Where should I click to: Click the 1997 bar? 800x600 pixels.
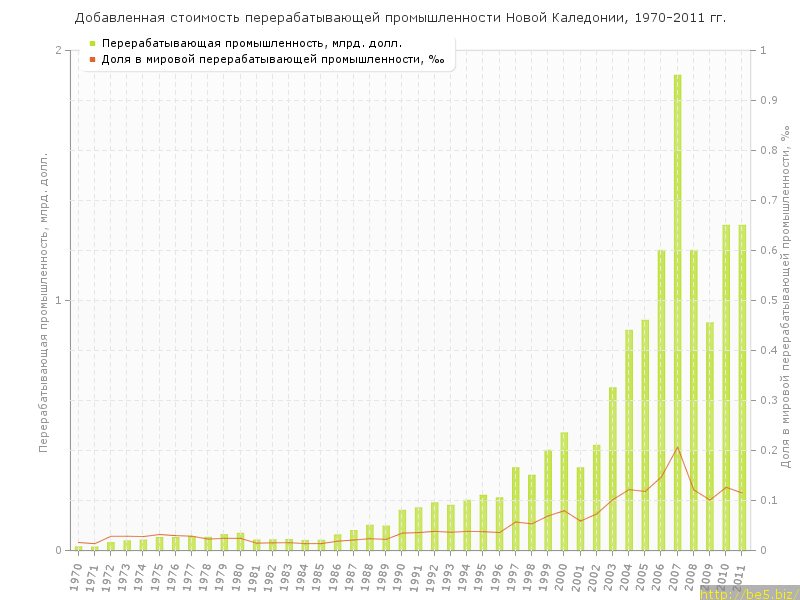515,508
